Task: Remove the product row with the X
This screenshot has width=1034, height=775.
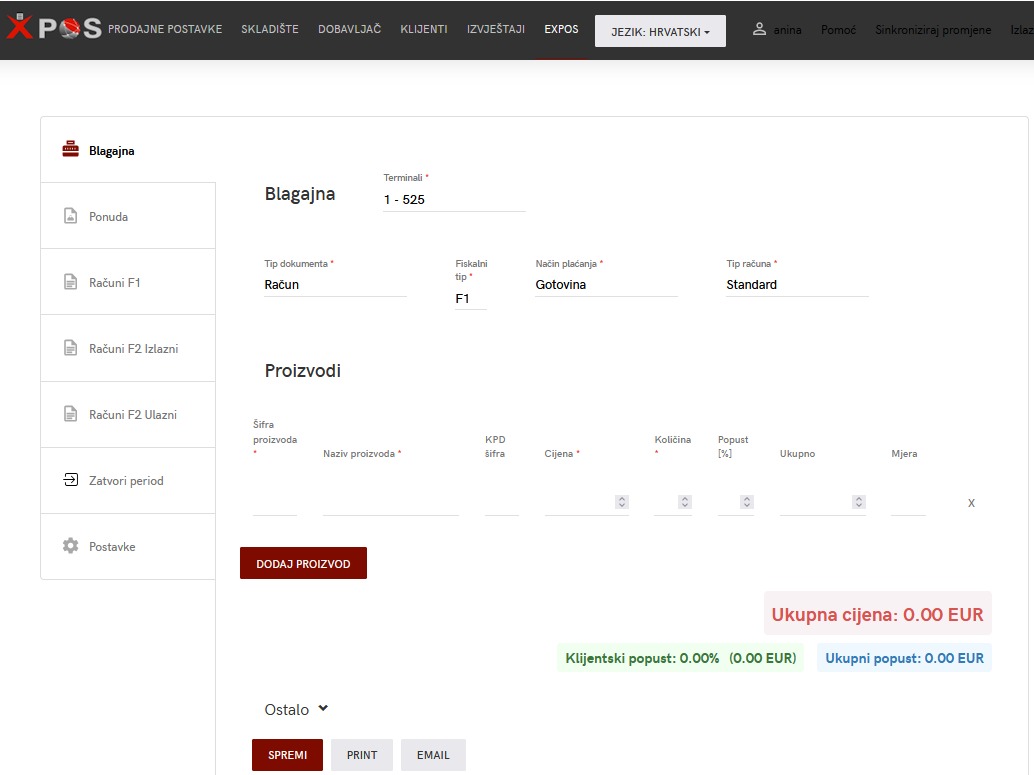Action: pos(970,503)
